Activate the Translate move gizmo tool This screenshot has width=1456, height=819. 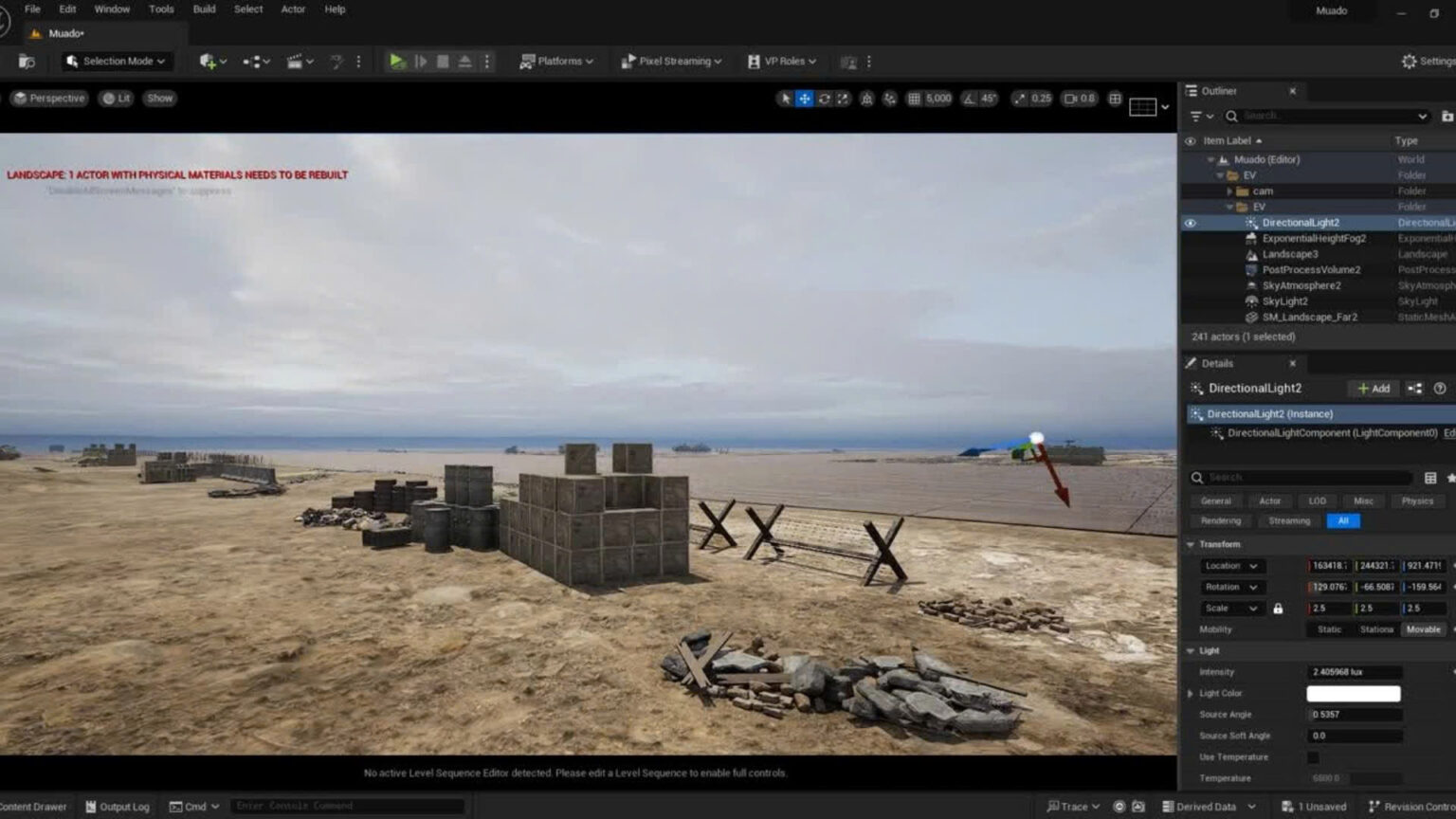point(805,99)
